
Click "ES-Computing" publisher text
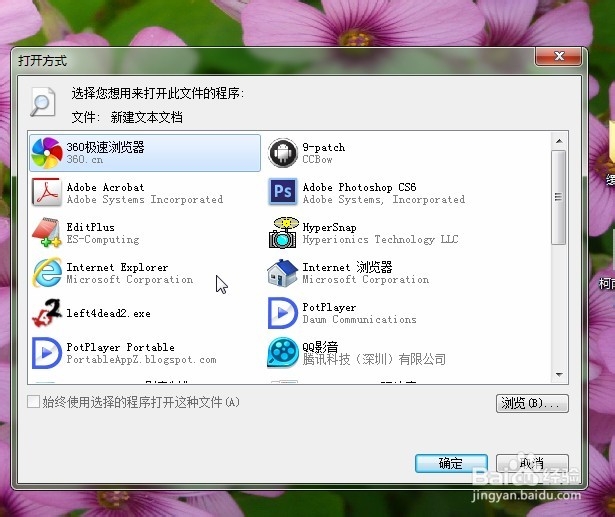(103, 239)
